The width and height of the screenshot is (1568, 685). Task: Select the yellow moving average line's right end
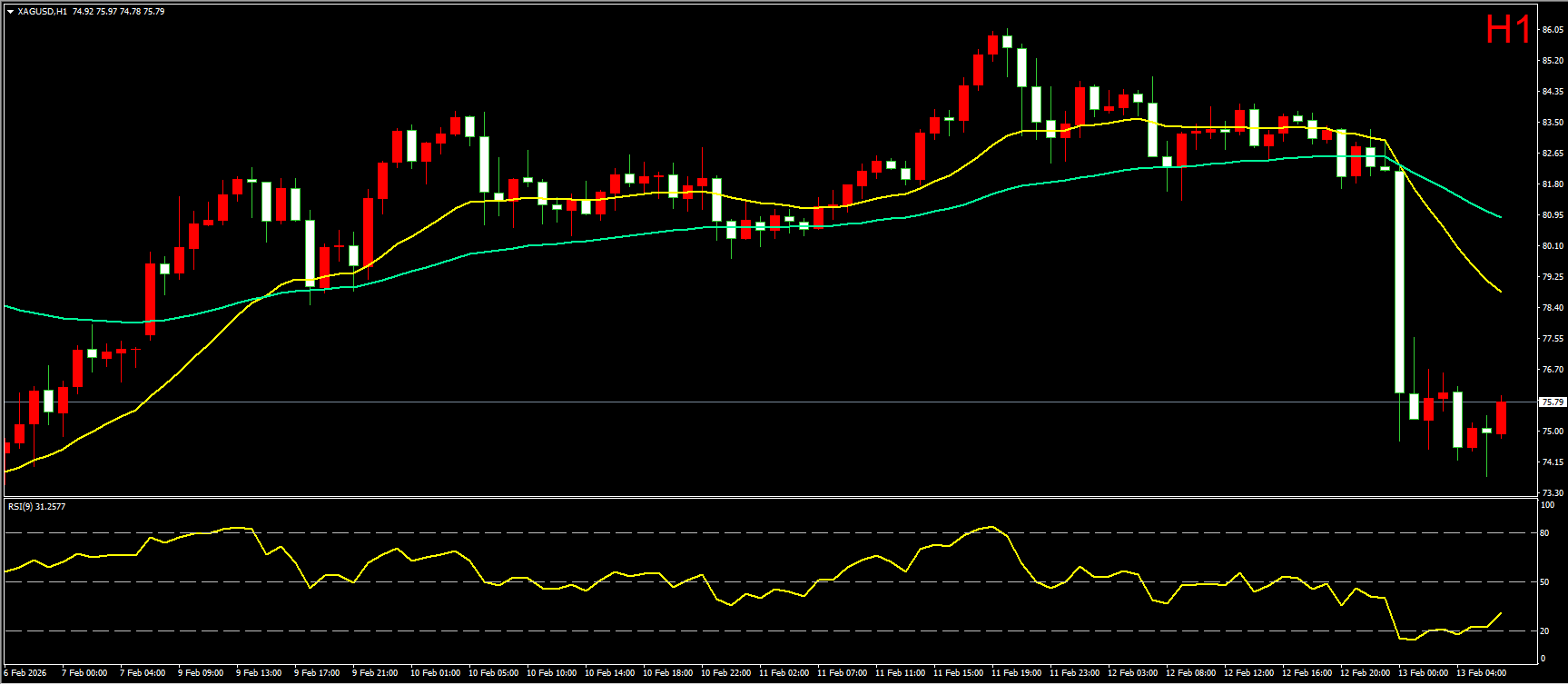(1500, 291)
